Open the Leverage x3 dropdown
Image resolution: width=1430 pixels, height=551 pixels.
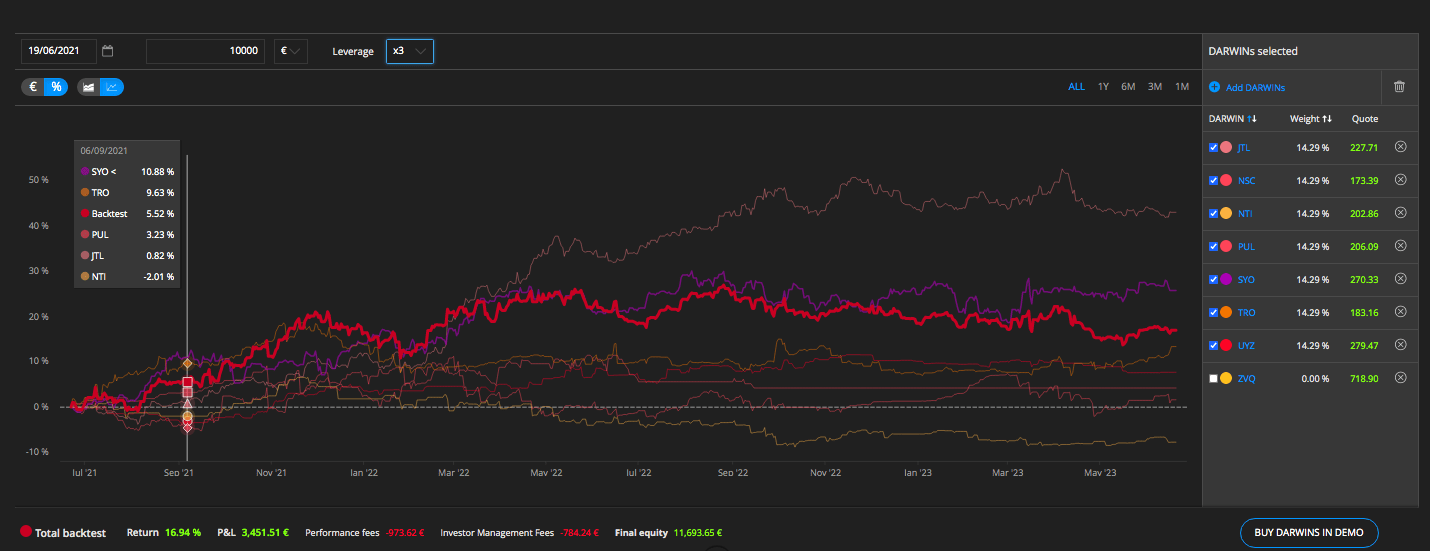pyautogui.click(x=409, y=51)
